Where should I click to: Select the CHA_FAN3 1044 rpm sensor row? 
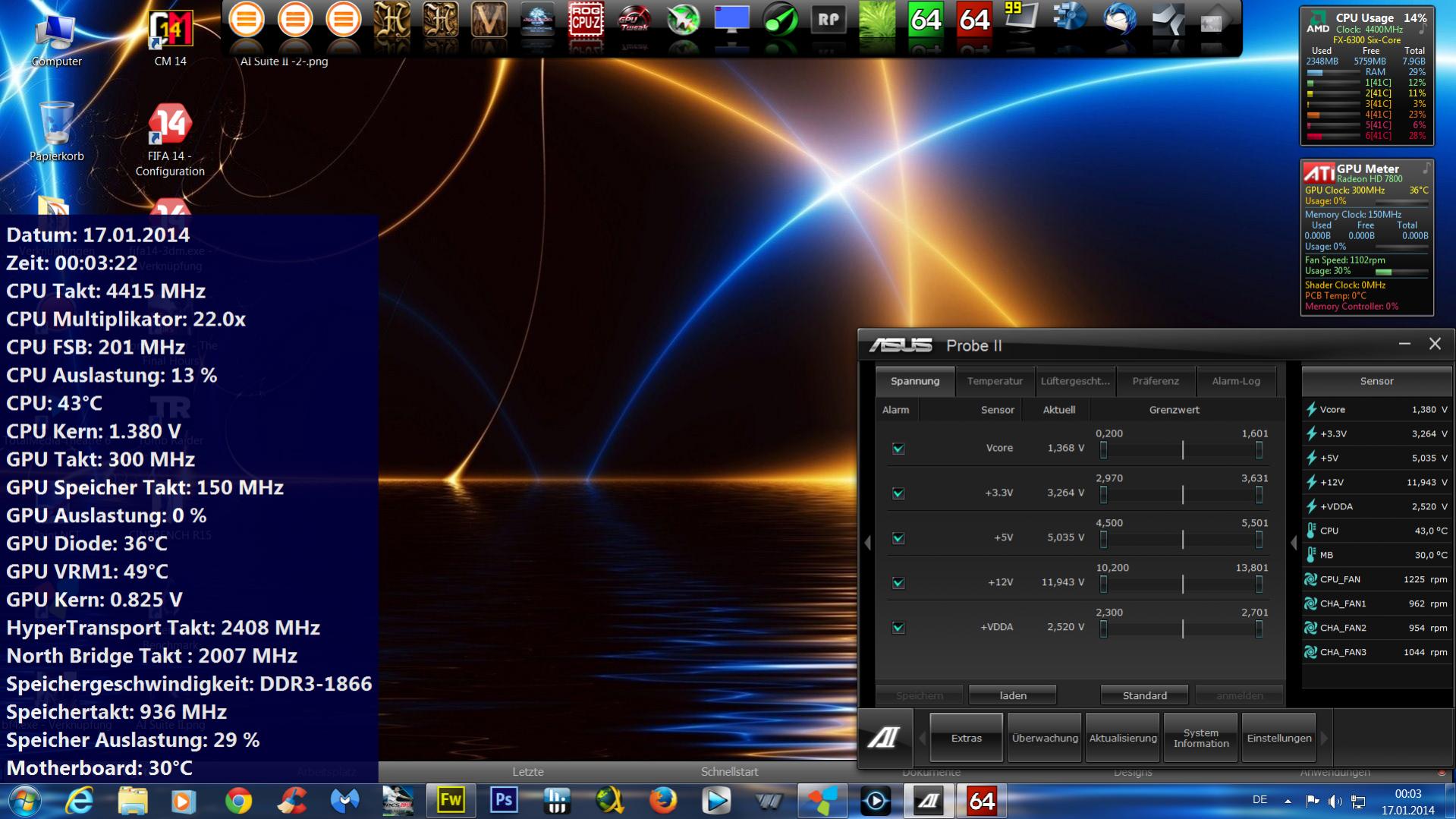pos(1376,652)
